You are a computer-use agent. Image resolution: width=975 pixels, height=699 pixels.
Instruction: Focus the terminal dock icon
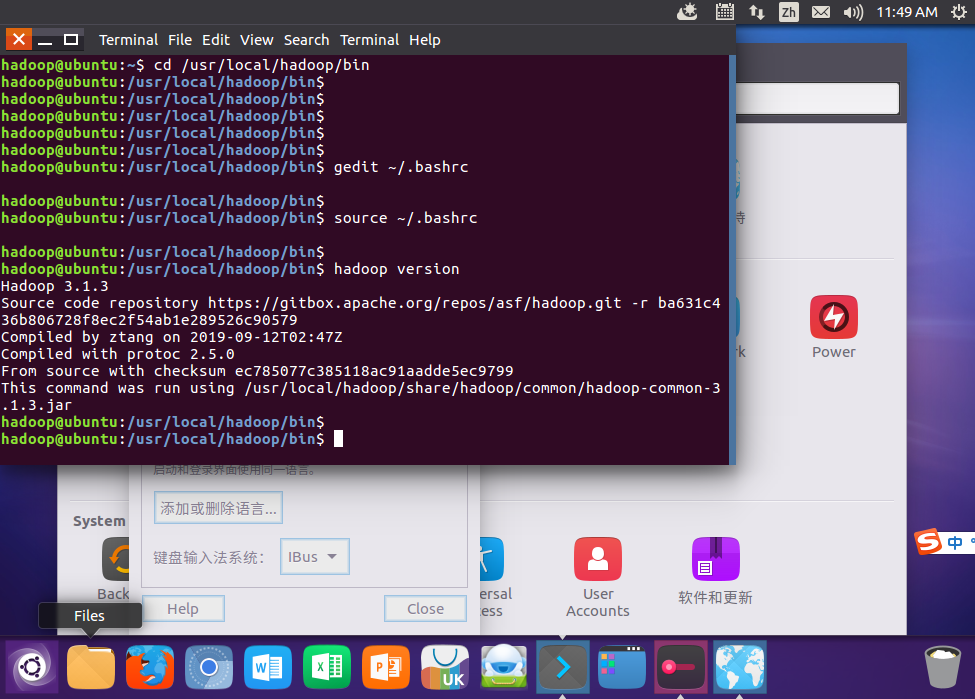[563, 667]
